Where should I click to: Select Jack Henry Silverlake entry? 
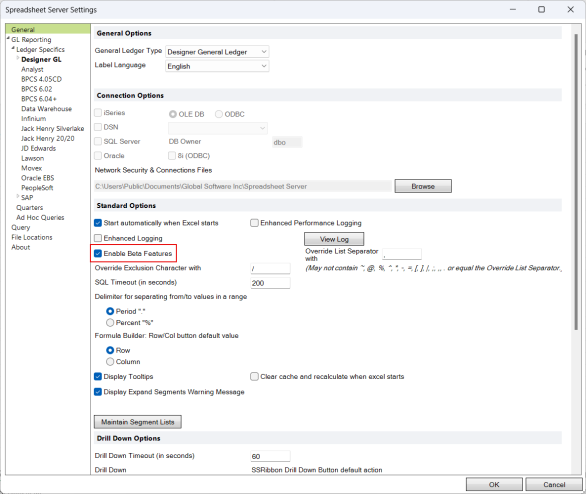pyautogui.click(x=53, y=129)
